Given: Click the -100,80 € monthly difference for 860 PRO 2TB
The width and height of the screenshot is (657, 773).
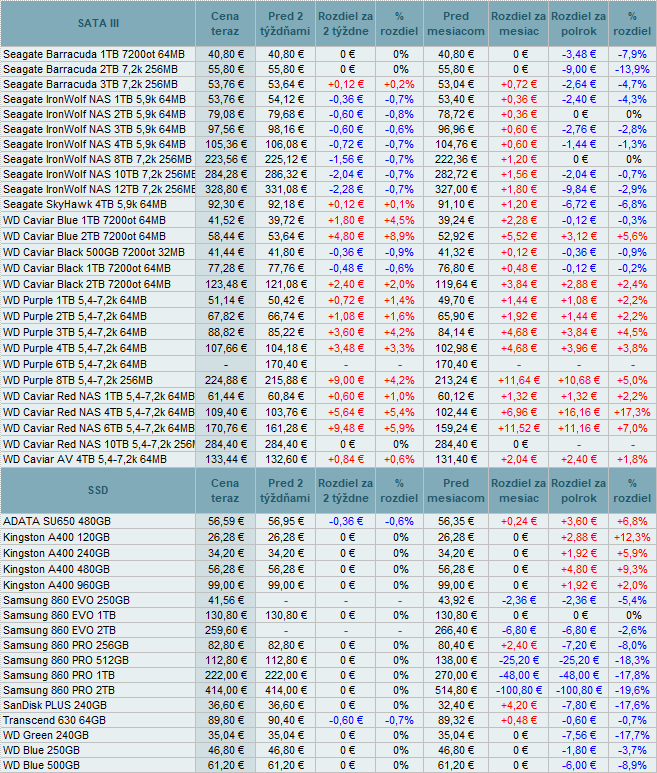Looking at the screenshot, I should [519, 690].
